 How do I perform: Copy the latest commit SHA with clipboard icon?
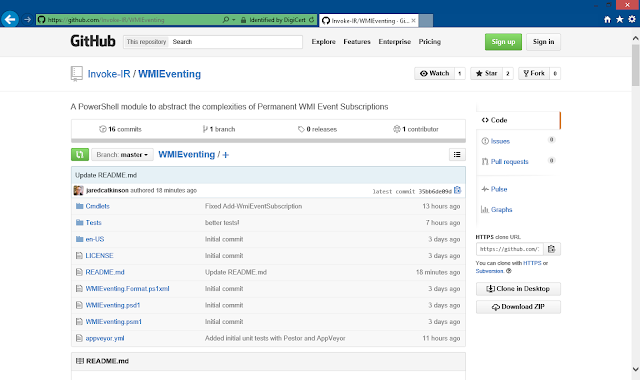coord(457,191)
